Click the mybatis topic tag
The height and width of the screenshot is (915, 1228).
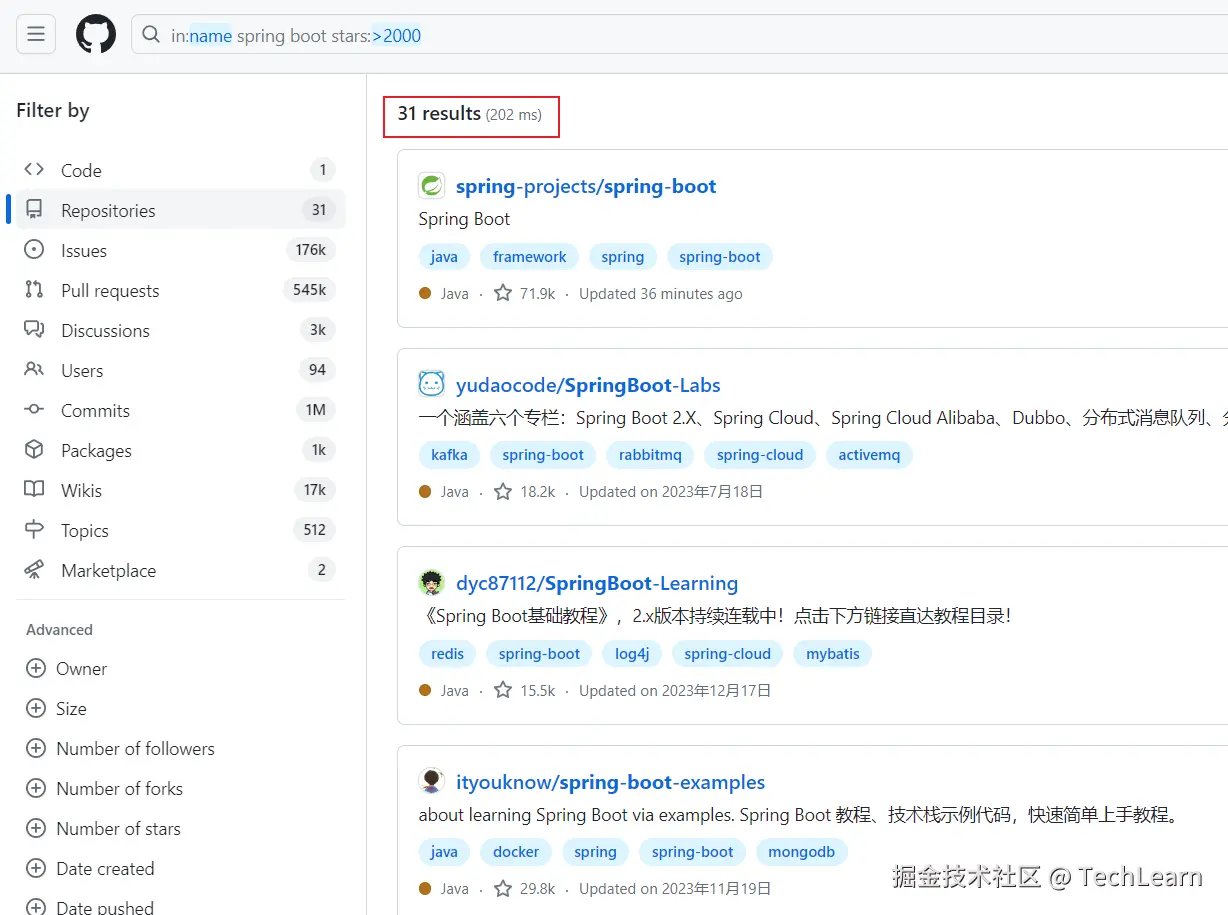[x=833, y=654]
